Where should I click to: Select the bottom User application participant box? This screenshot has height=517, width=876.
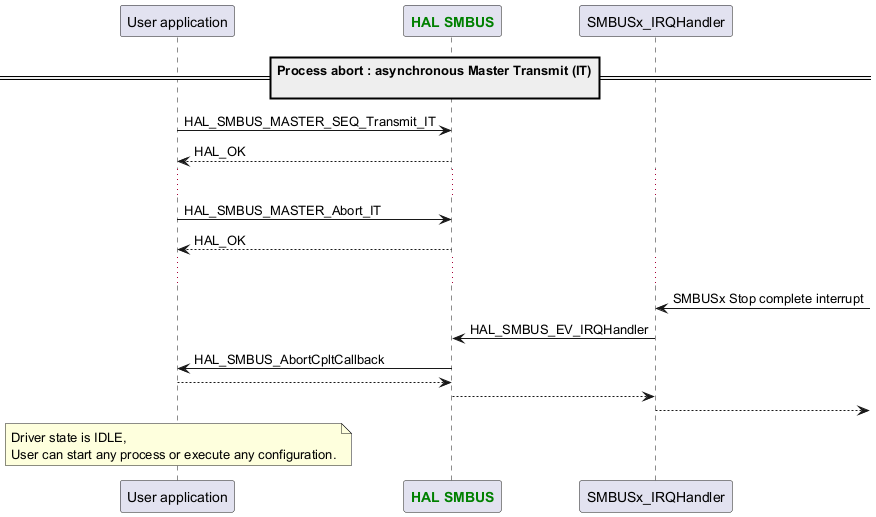[x=177, y=496]
